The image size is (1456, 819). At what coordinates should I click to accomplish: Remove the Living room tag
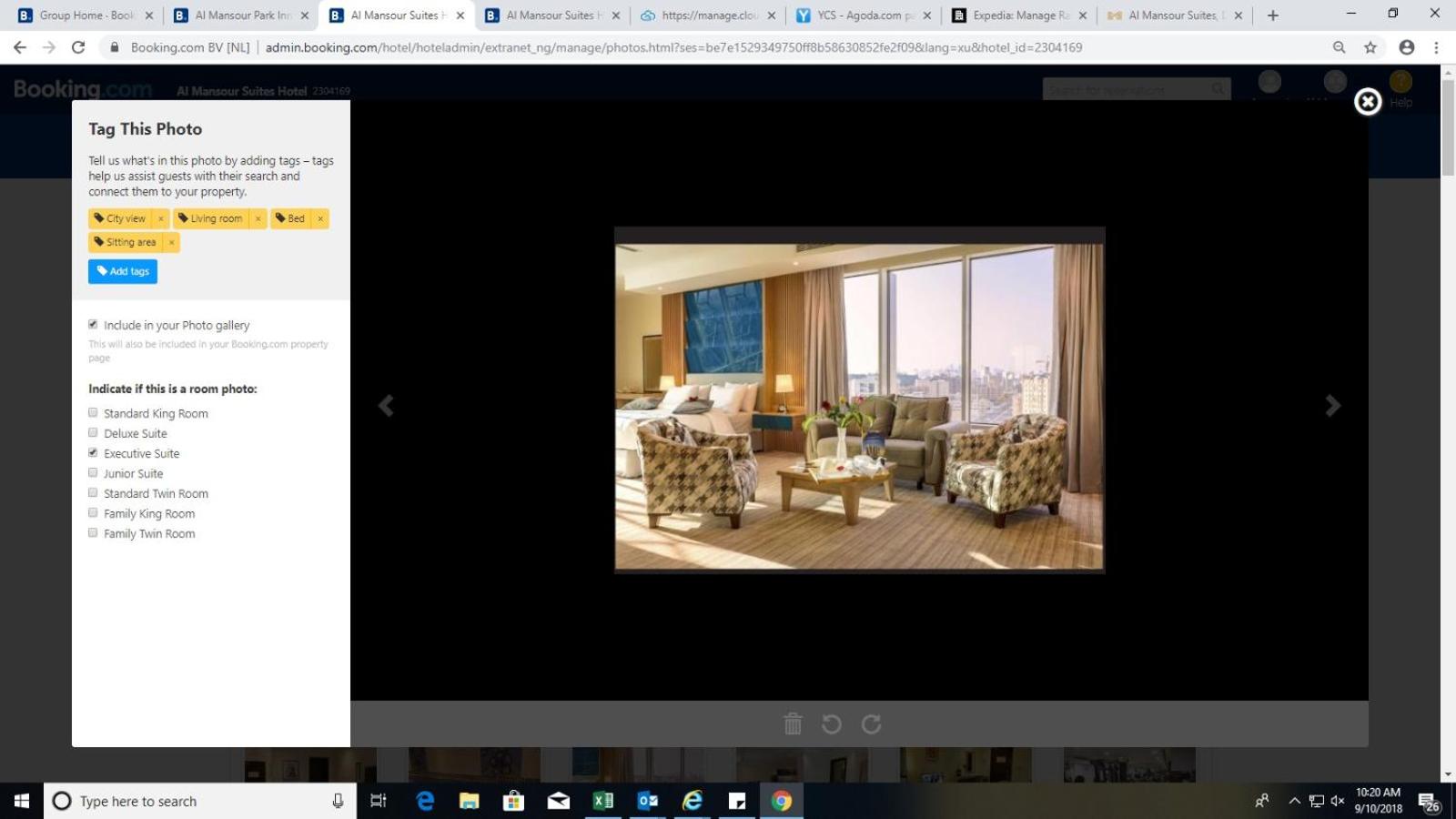tap(258, 218)
